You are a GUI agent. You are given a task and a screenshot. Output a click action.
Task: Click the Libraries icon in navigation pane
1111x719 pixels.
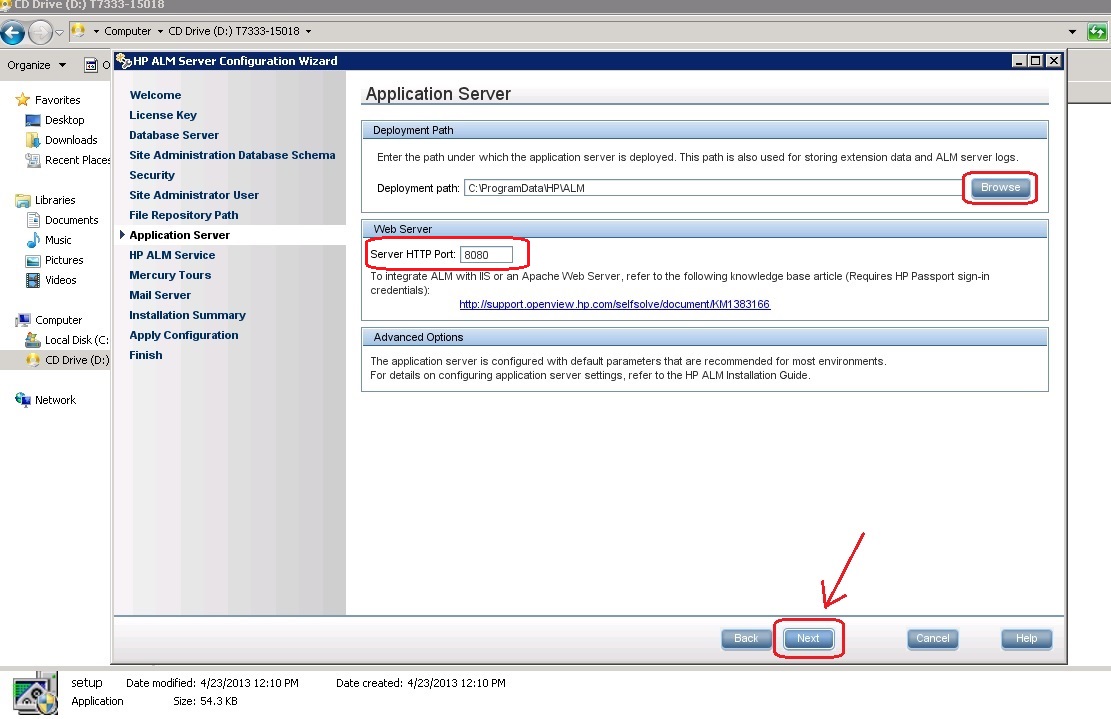click(x=23, y=200)
